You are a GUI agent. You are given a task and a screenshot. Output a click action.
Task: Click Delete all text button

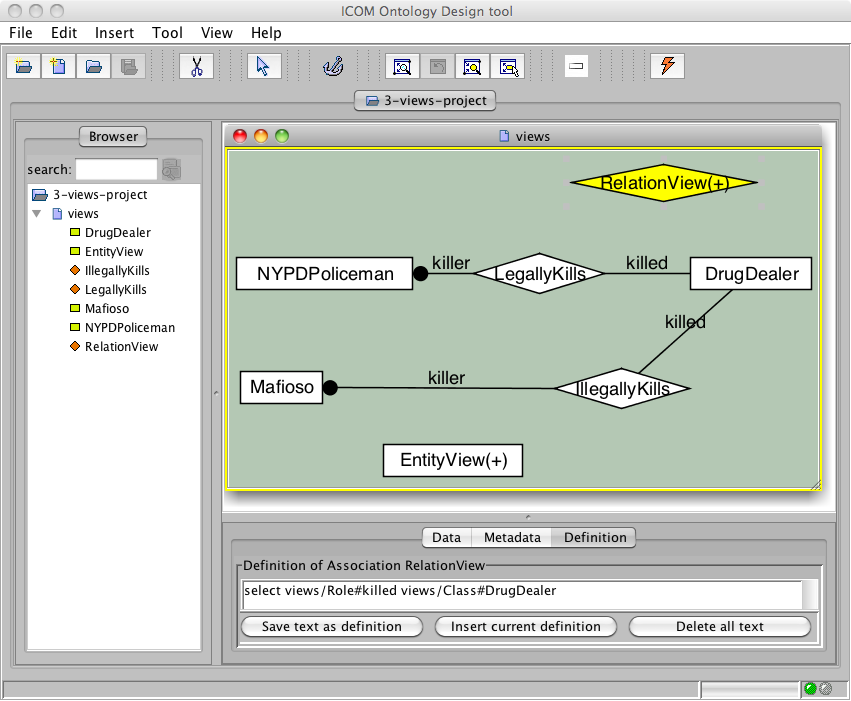(720, 627)
